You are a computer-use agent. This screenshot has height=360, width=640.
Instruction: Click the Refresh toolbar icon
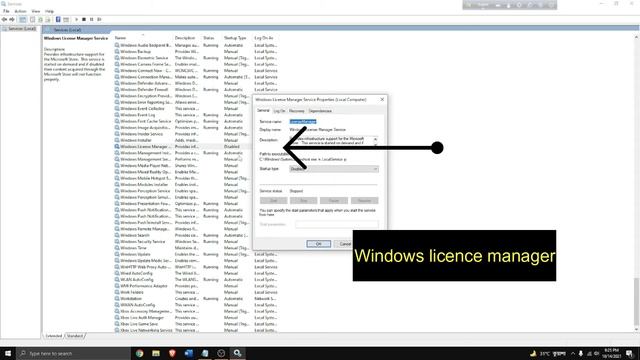(x=40, y=19)
